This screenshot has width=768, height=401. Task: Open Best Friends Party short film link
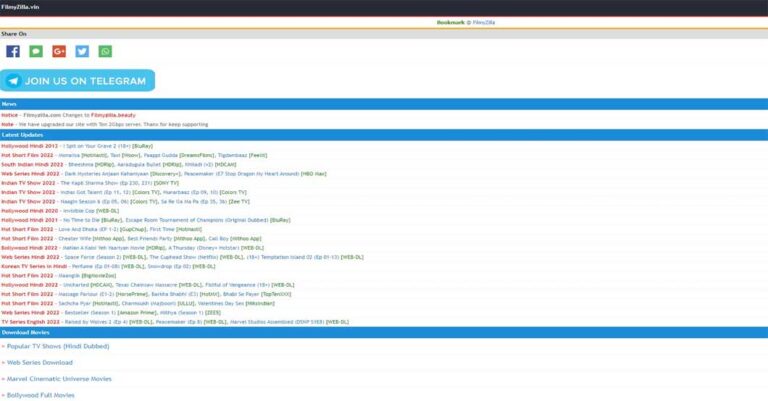click(x=149, y=238)
